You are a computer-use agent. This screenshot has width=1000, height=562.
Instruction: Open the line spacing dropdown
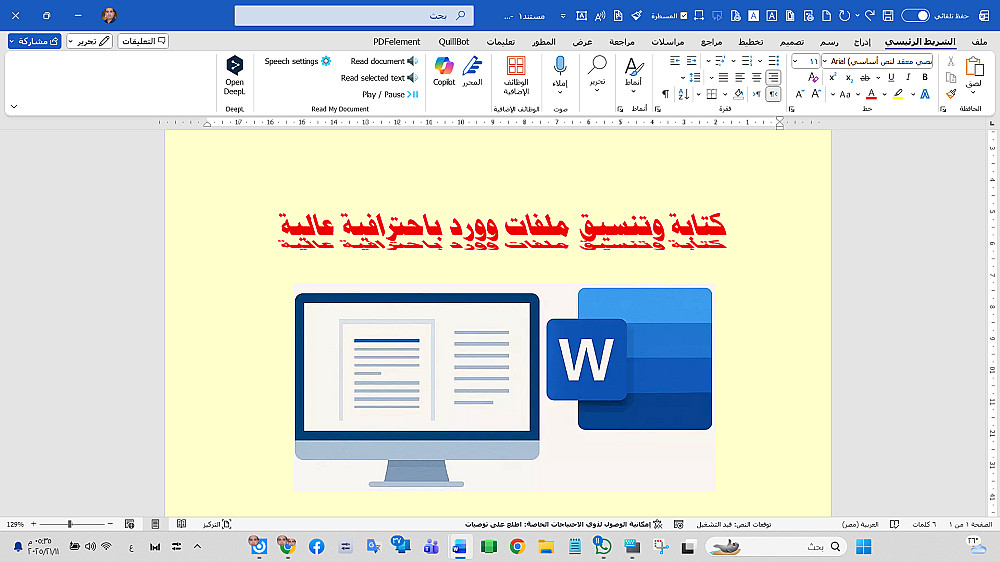pos(682,77)
